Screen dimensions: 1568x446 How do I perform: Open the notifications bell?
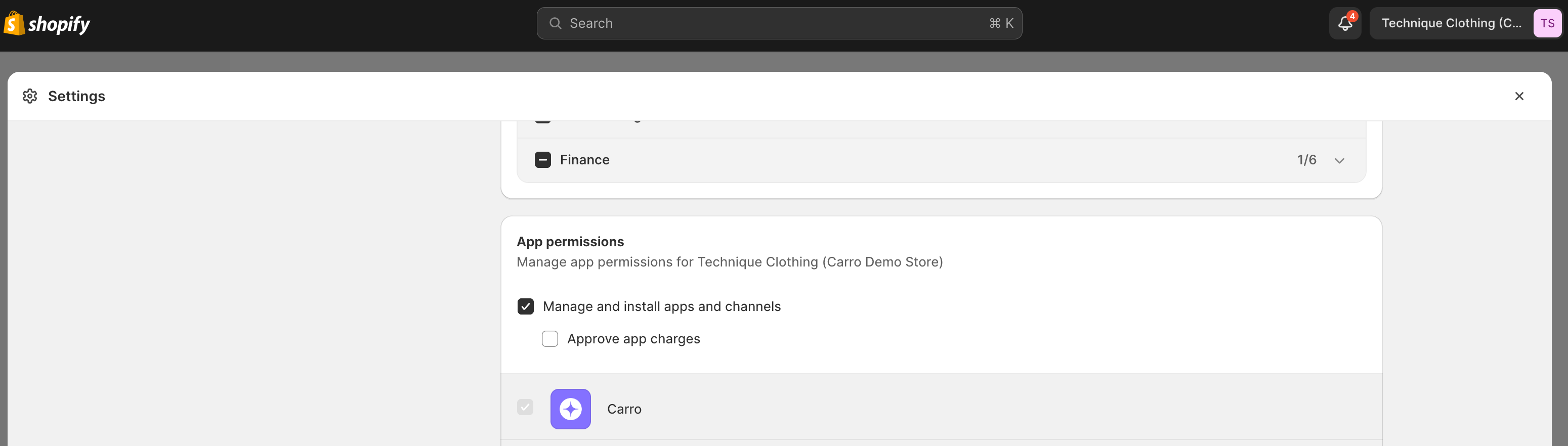(x=1344, y=24)
